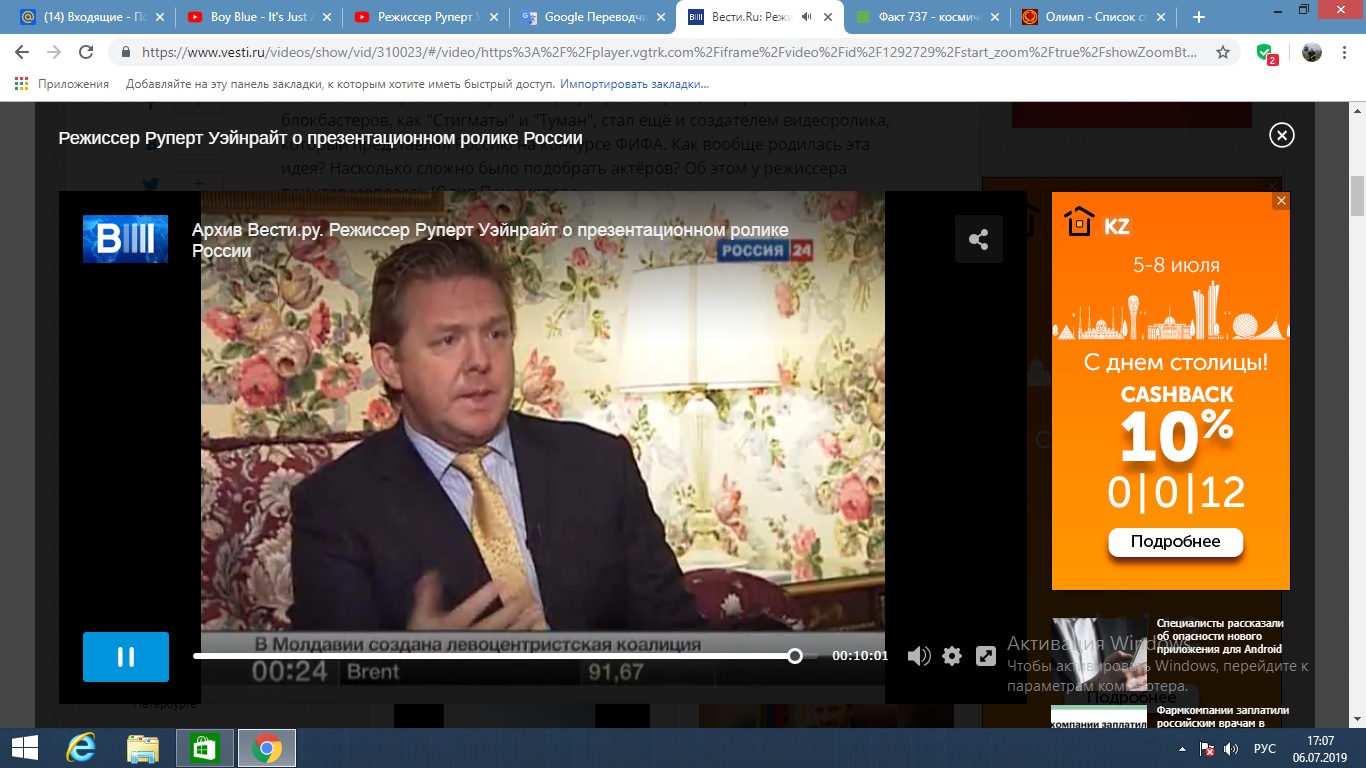Open File Explorer from taskbar
Image resolution: width=1366 pixels, height=768 pixels.
click(x=143, y=747)
